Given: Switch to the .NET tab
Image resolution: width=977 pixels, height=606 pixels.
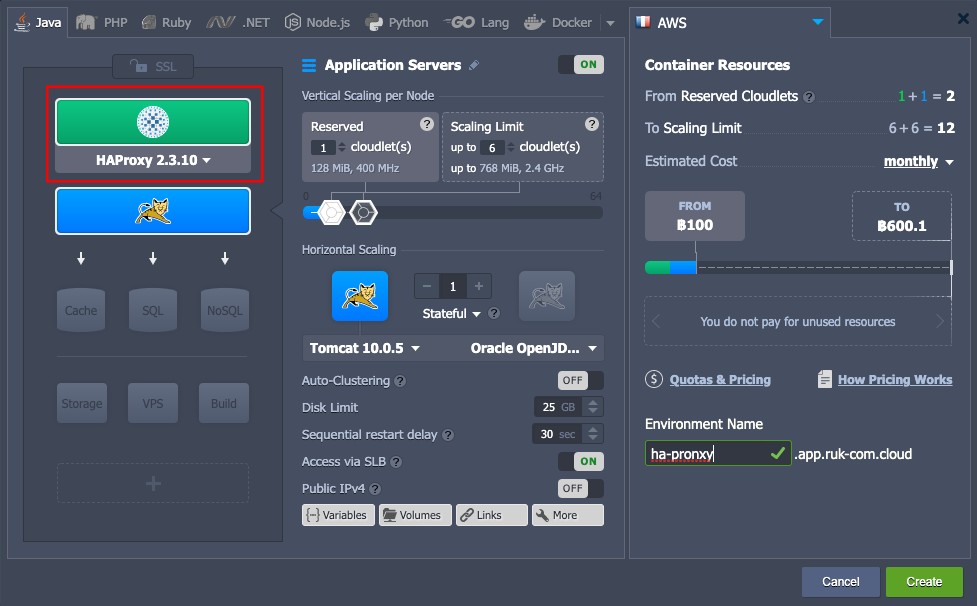Looking at the screenshot, I should 238,23.
